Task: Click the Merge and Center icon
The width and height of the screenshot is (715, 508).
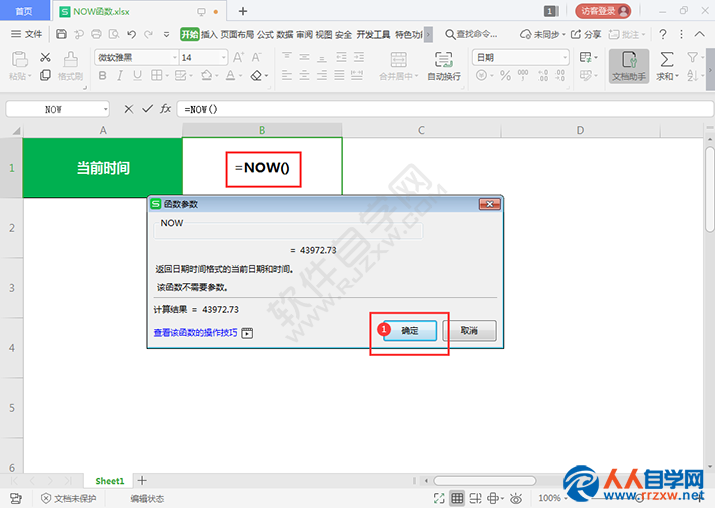Action: click(398, 60)
